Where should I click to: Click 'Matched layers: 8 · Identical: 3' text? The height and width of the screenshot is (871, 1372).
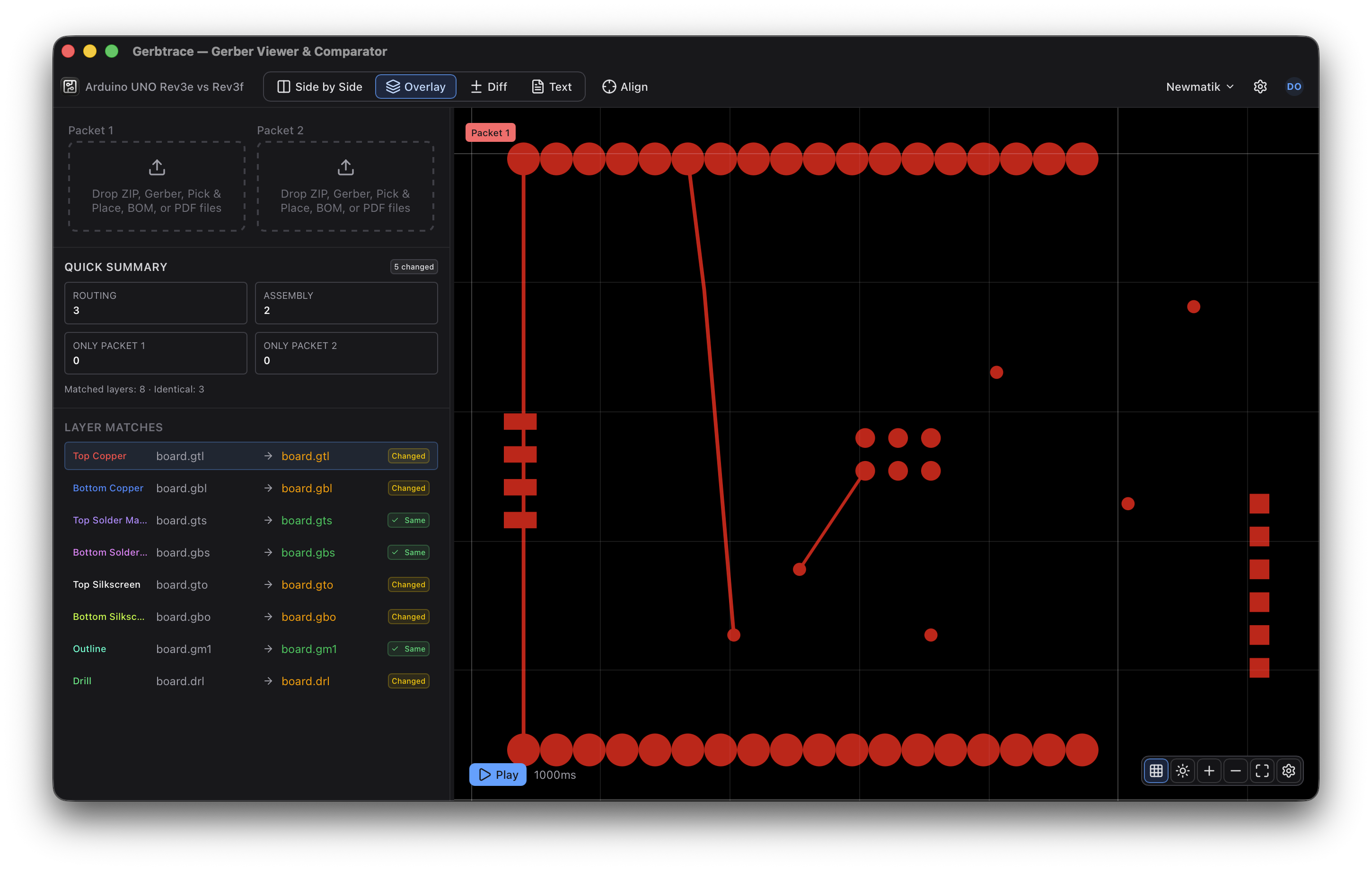(134, 389)
